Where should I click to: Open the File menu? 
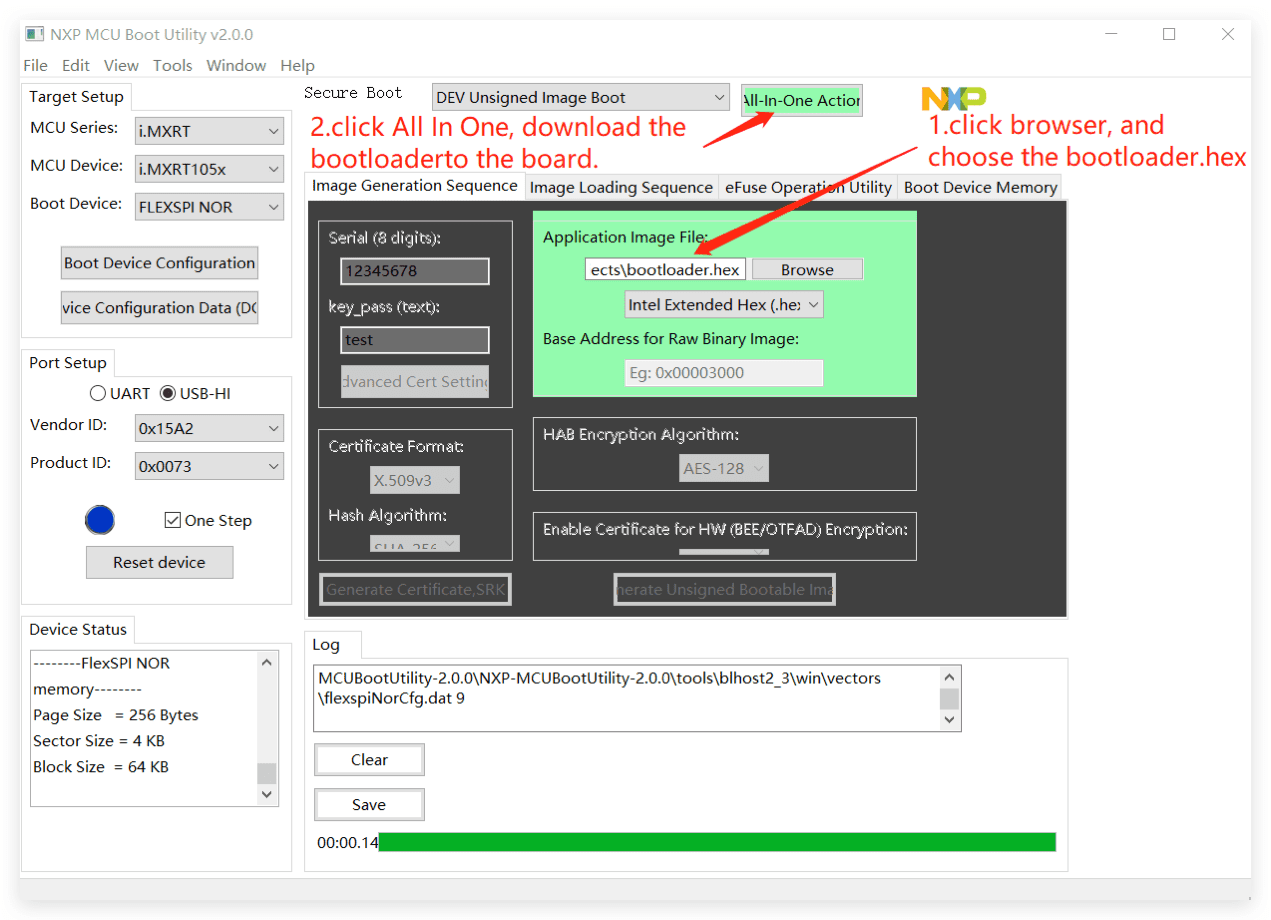pos(35,65)
